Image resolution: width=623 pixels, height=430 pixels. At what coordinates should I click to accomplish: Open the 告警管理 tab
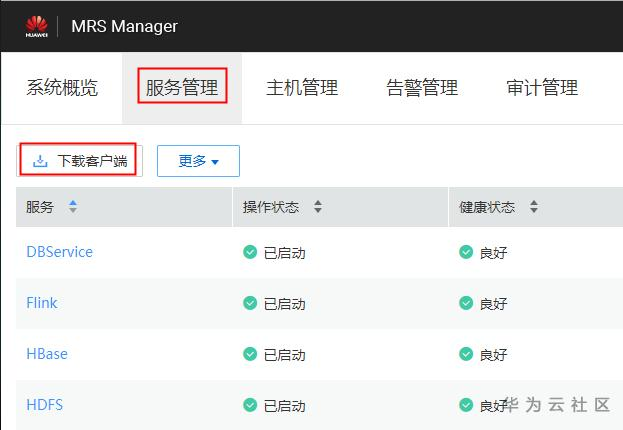[422, 88]
